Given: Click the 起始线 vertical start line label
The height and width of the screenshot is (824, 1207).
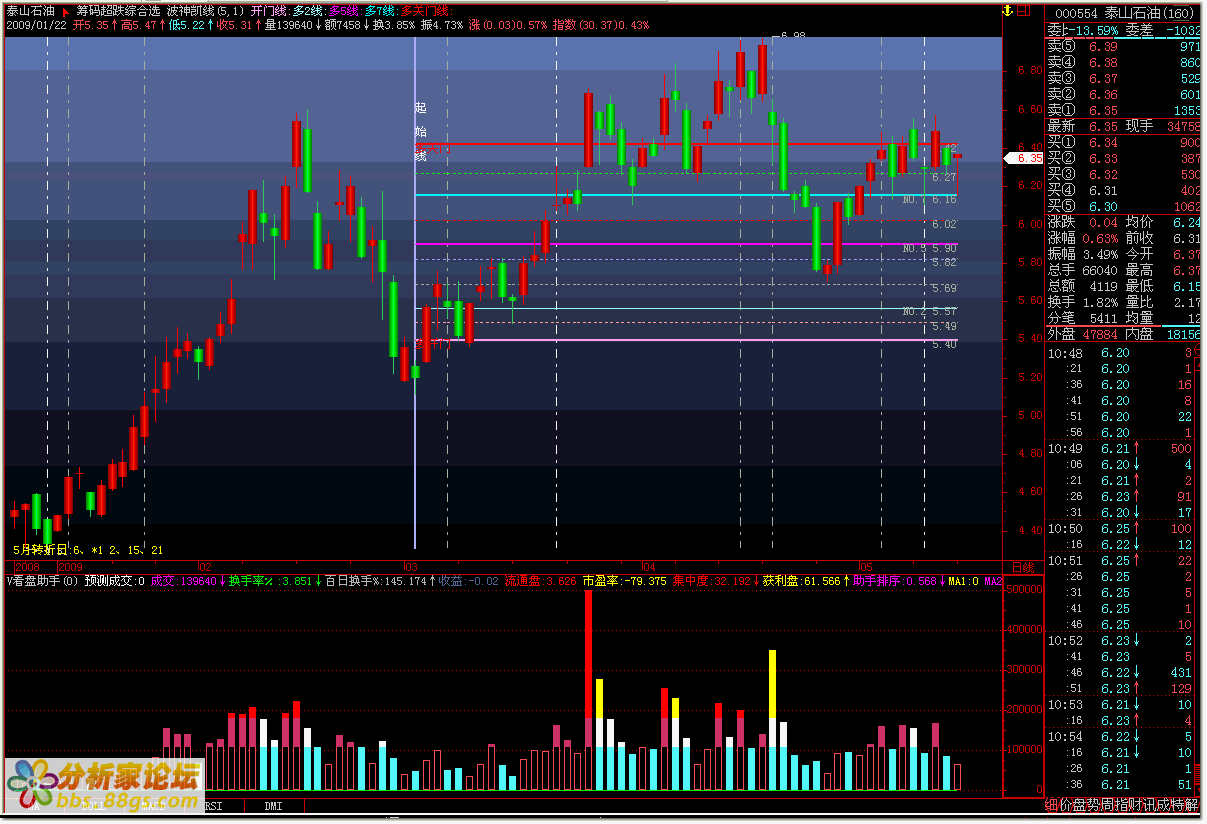Looking at the screenshot, I should click(420, 131).
